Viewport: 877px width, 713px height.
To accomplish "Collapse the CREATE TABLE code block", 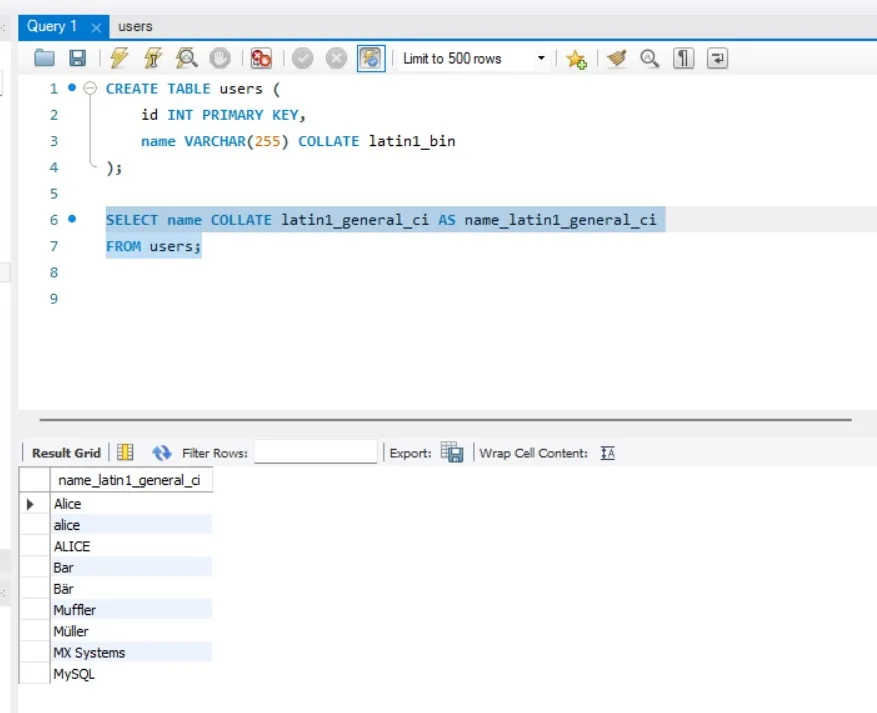I will click(90, 88).
